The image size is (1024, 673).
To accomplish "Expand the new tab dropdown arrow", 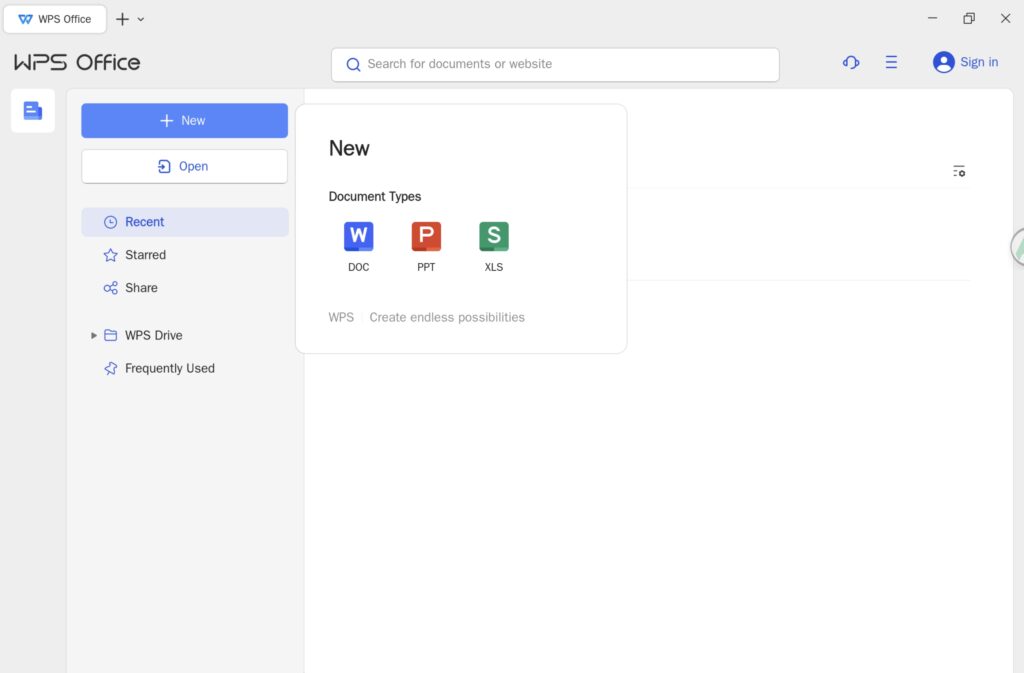I will (140, 20).
